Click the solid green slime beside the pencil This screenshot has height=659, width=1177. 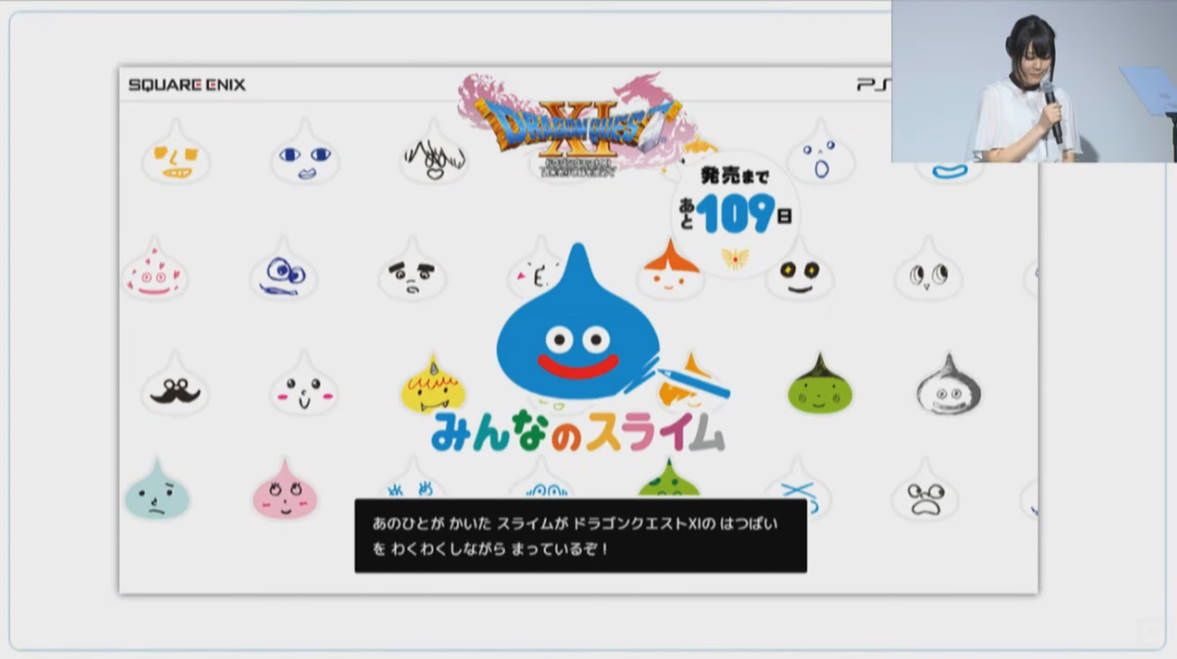click(x=819, y=387)
